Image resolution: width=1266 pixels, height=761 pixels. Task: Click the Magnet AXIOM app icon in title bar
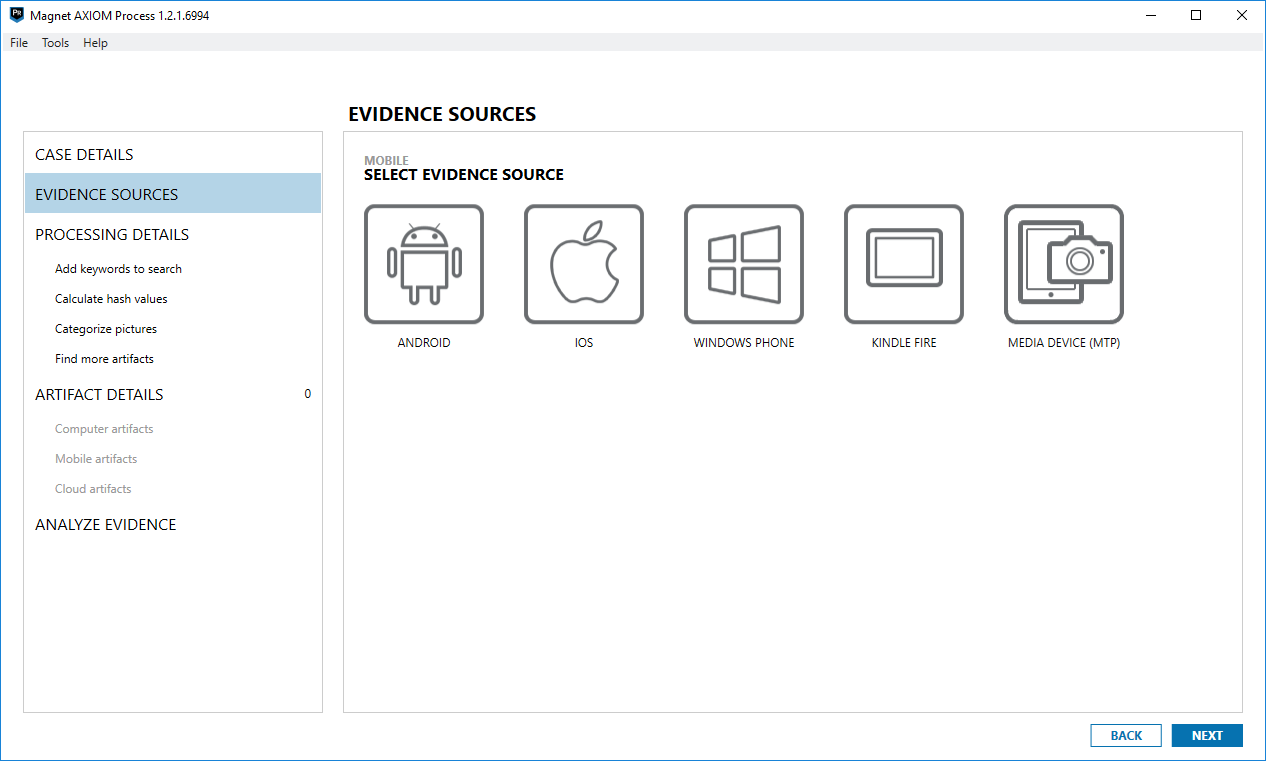(16, 16)
